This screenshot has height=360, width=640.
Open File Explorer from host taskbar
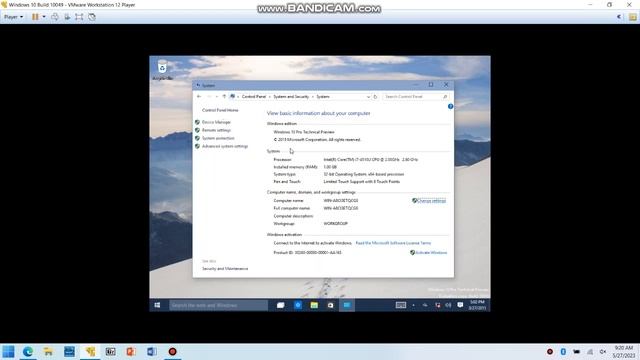click(48, 351)
